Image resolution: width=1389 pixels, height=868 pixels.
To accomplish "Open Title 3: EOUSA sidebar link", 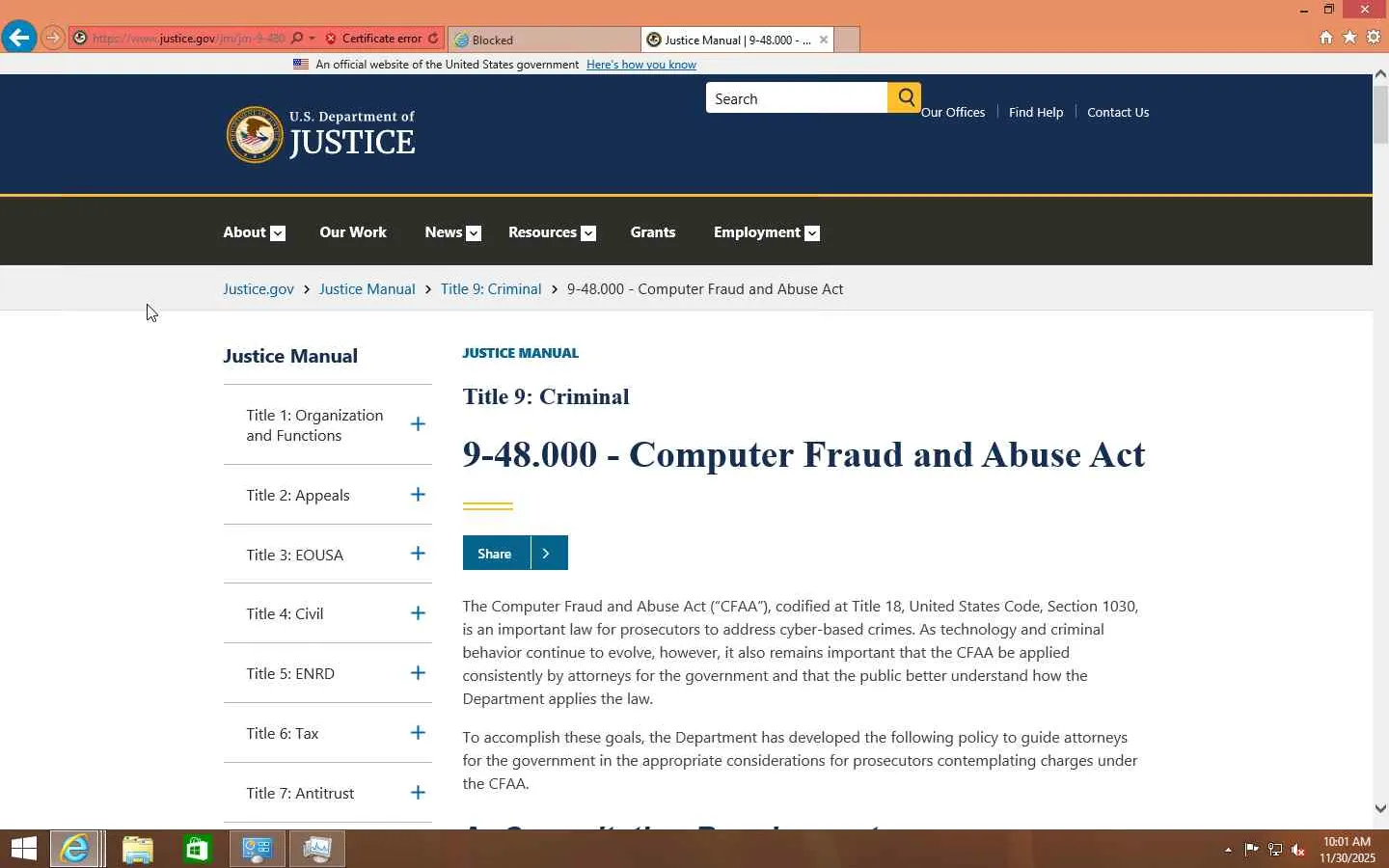I will coord(295,556).
